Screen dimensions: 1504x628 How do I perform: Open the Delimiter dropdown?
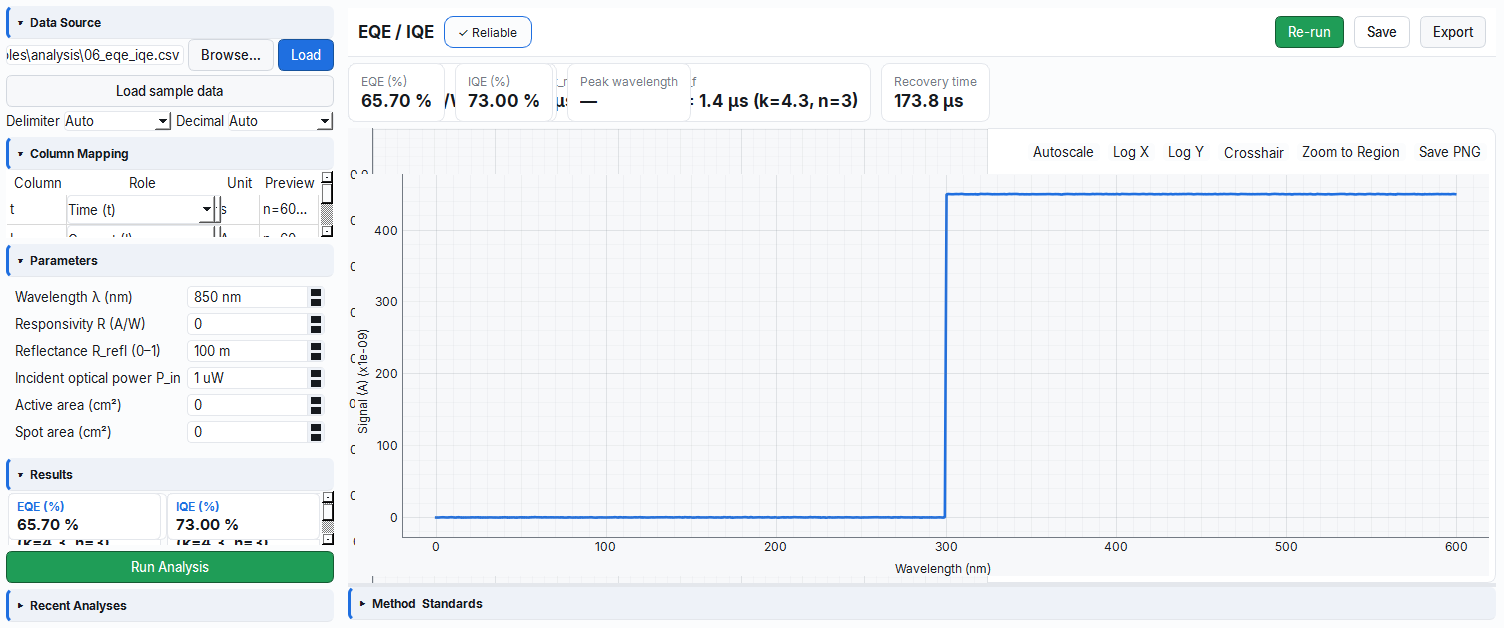(118, 121)
